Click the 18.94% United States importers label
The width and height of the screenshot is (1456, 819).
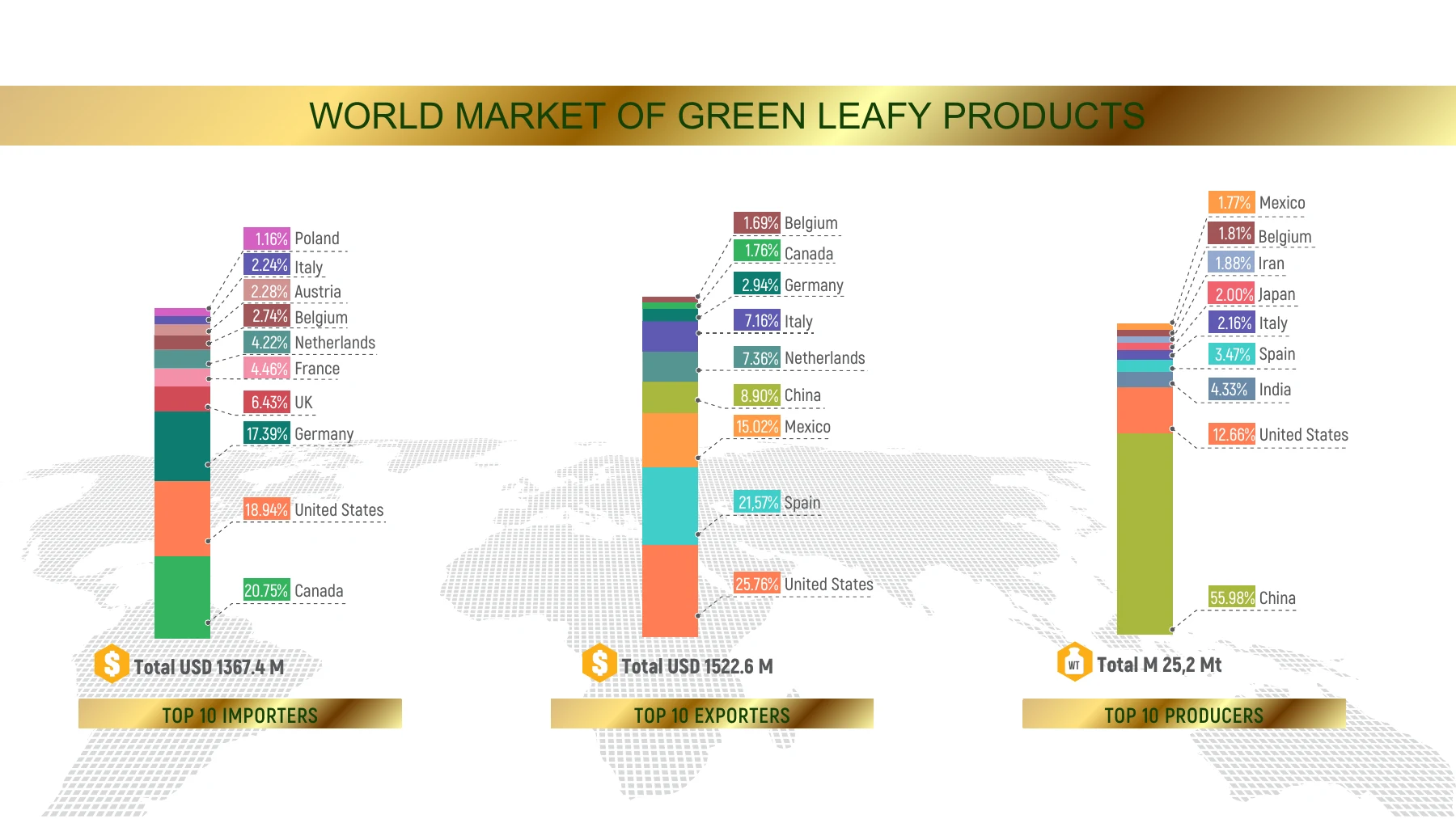[x=314, y=509]
